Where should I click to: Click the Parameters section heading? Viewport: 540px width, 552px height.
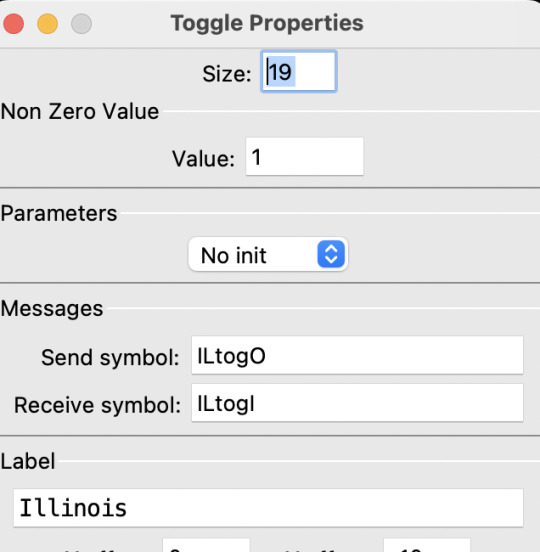[x=59, y=213]
